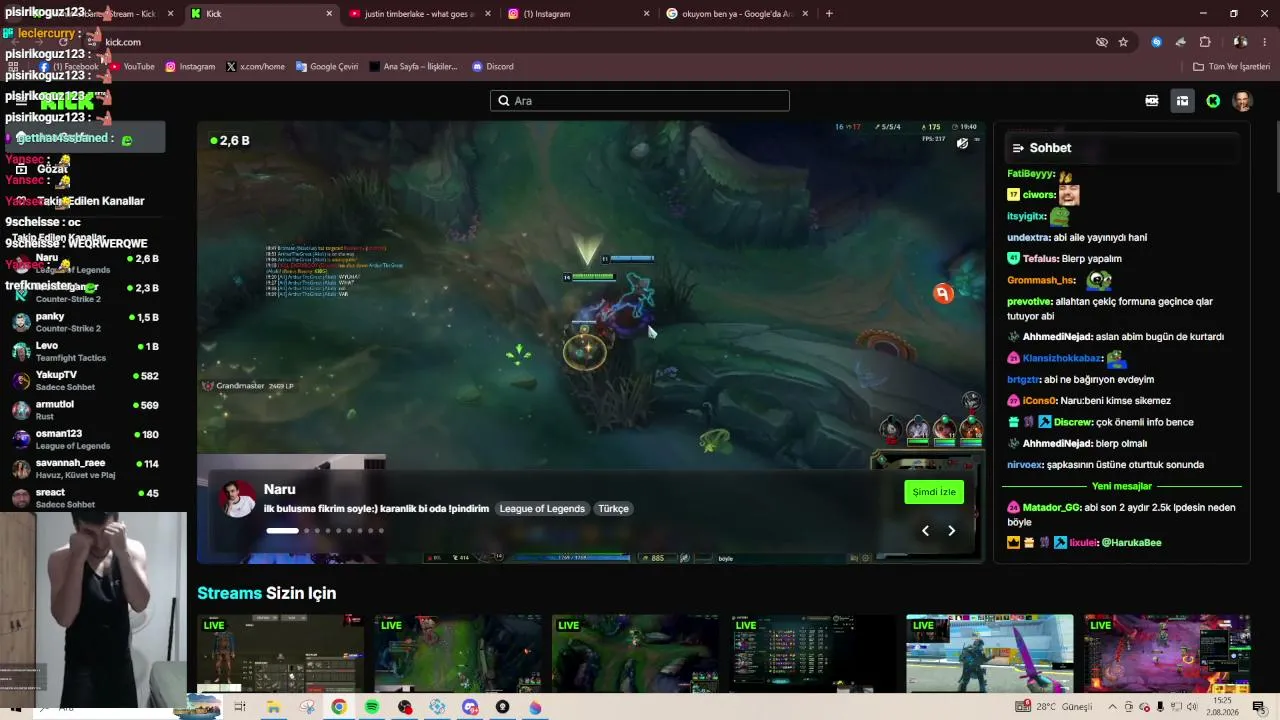The height and width of the screenshot is (720, 1280).
Task: Open a new browser tab
Action: (x=829, y=14)
